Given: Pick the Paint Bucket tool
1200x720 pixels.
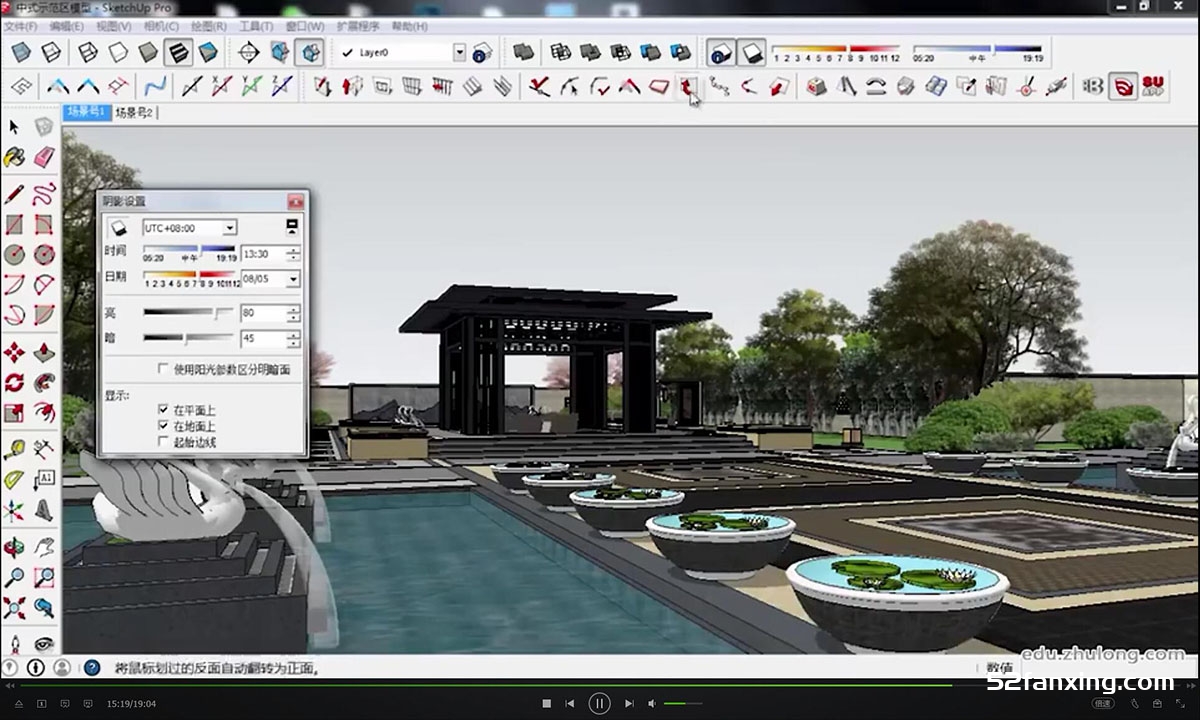Looking at the screenshot, I should [14, 157].
